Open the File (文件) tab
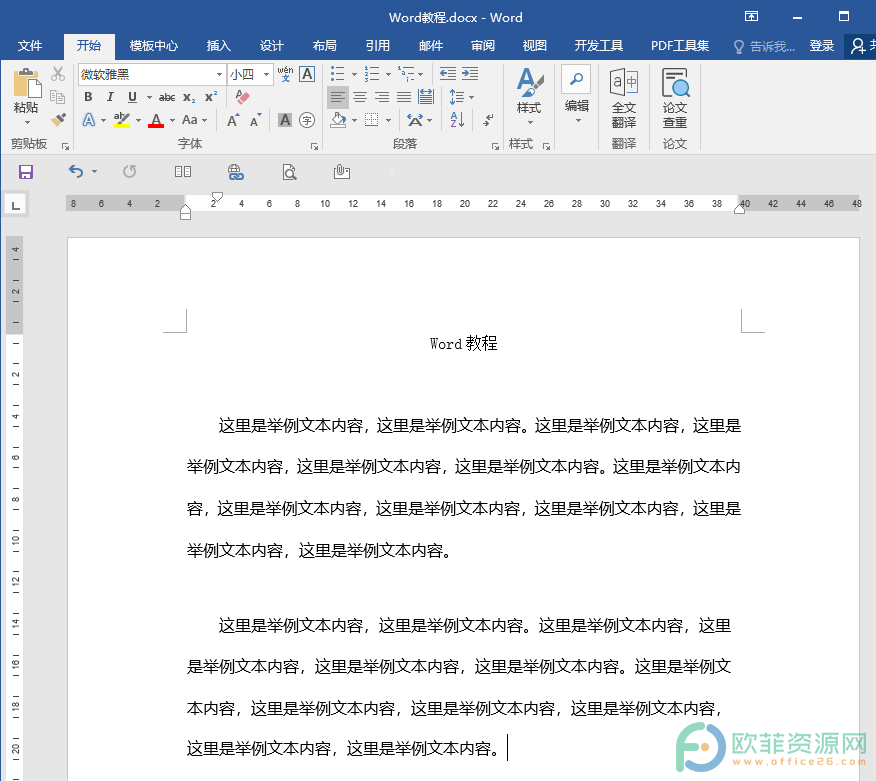Viewport: 876px width, 781px height. (x=30, y=46)
